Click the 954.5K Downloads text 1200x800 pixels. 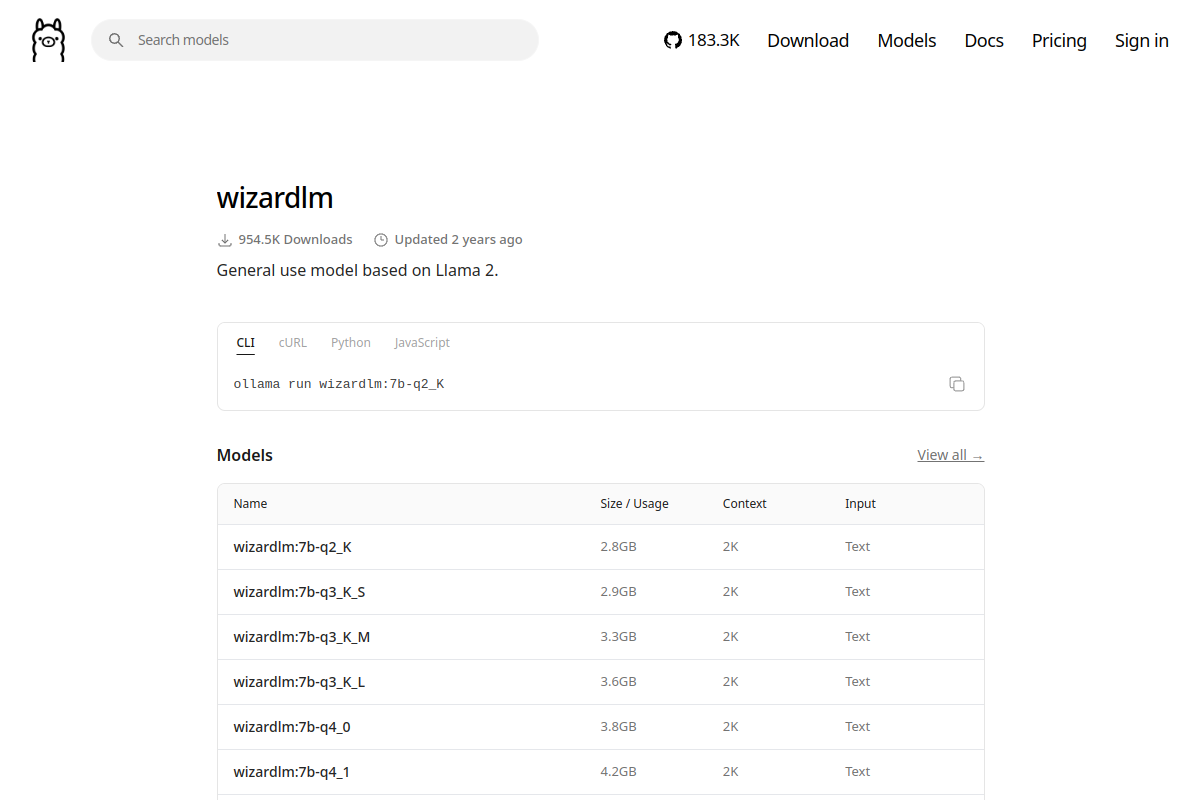tap(295, 240)
